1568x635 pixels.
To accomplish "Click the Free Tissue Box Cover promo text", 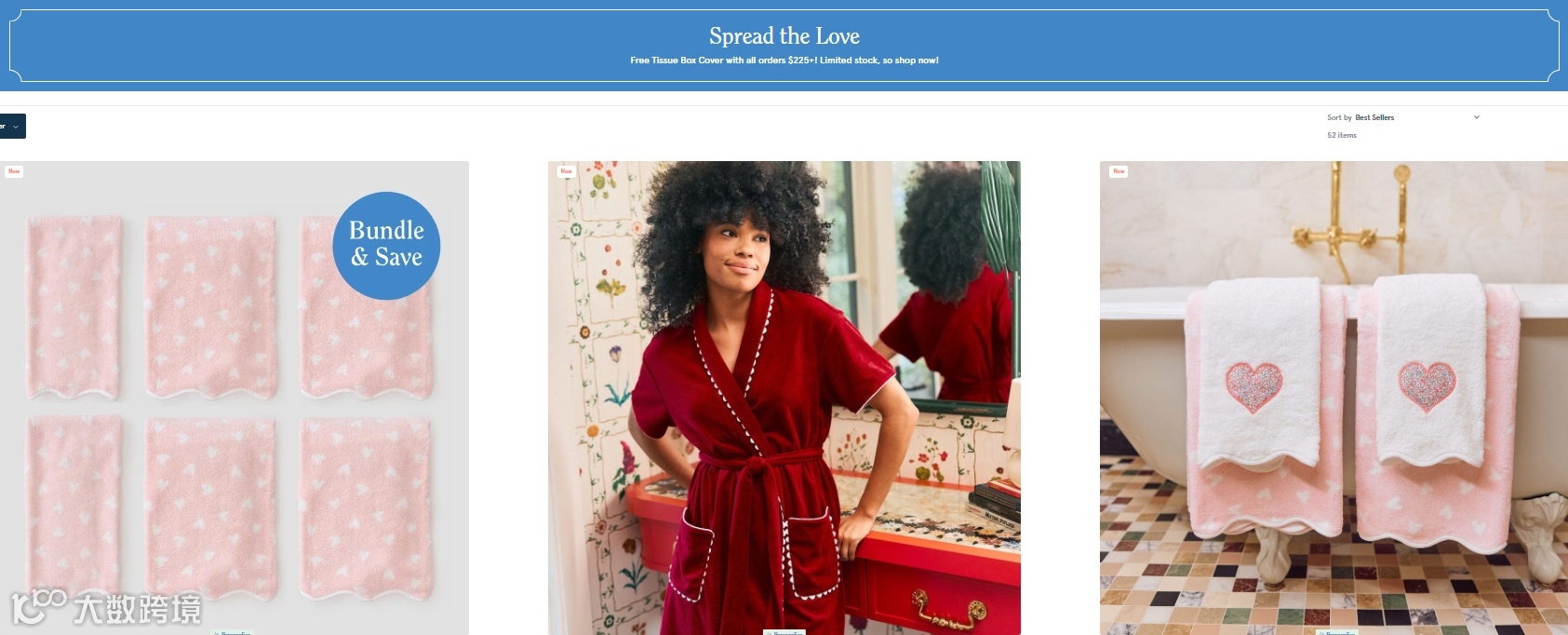I will pyautogui.click(x=784, y=61).
